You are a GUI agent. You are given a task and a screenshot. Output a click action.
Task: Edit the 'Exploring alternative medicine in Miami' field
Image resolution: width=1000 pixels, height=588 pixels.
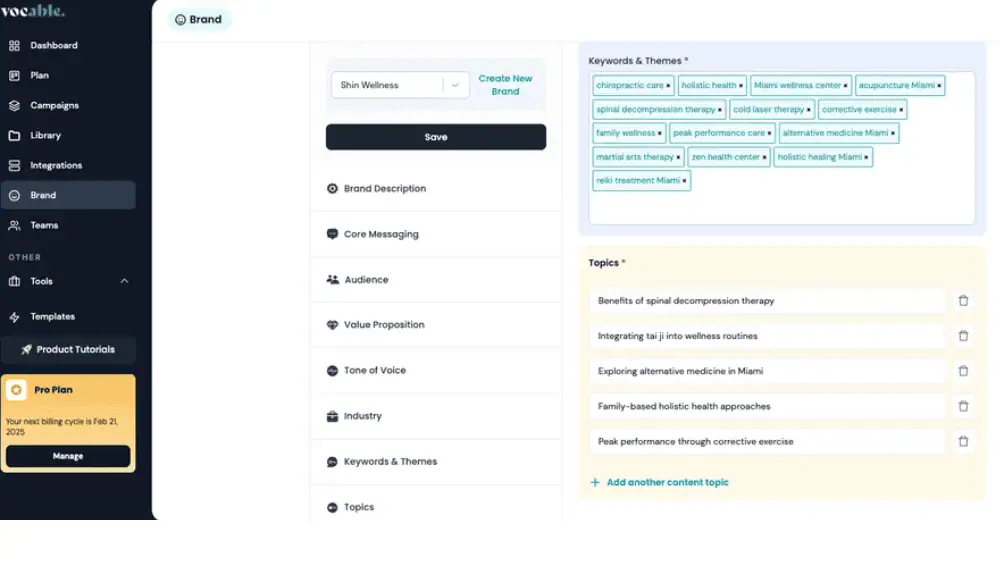[x=766, y=371]
